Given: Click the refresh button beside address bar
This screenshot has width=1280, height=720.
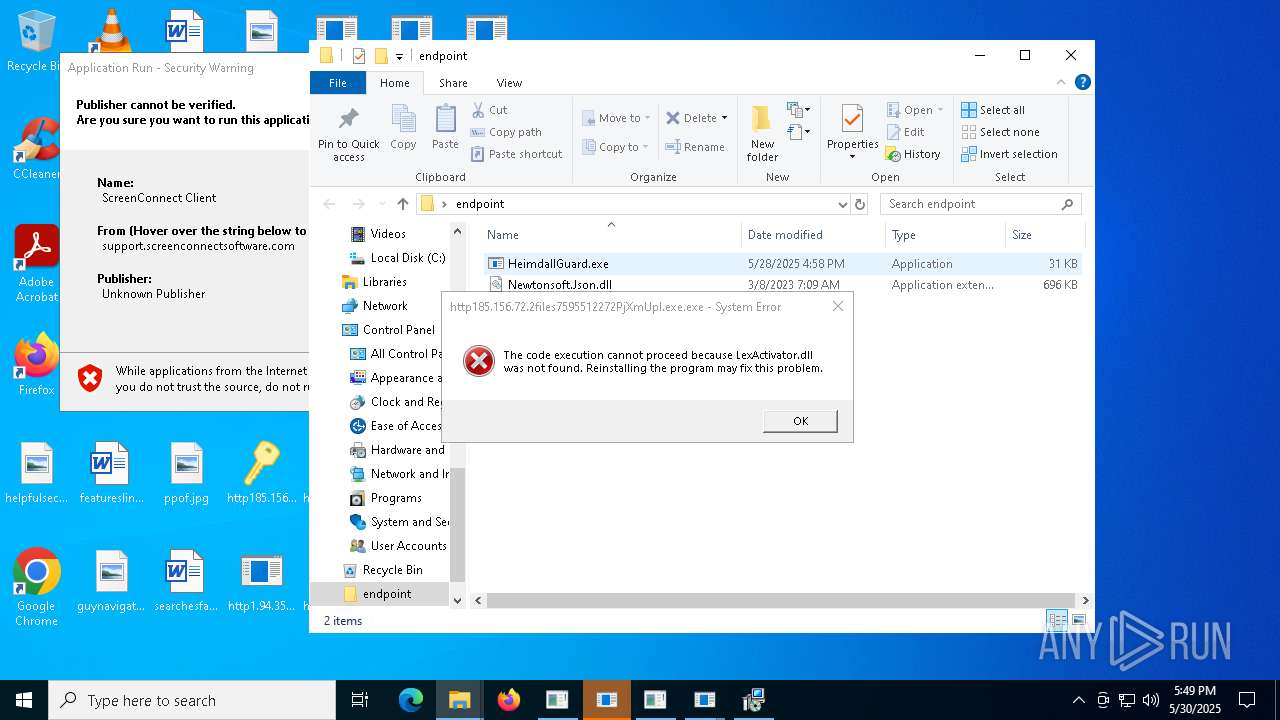Looking at the screenshot, I should point(860,204).
